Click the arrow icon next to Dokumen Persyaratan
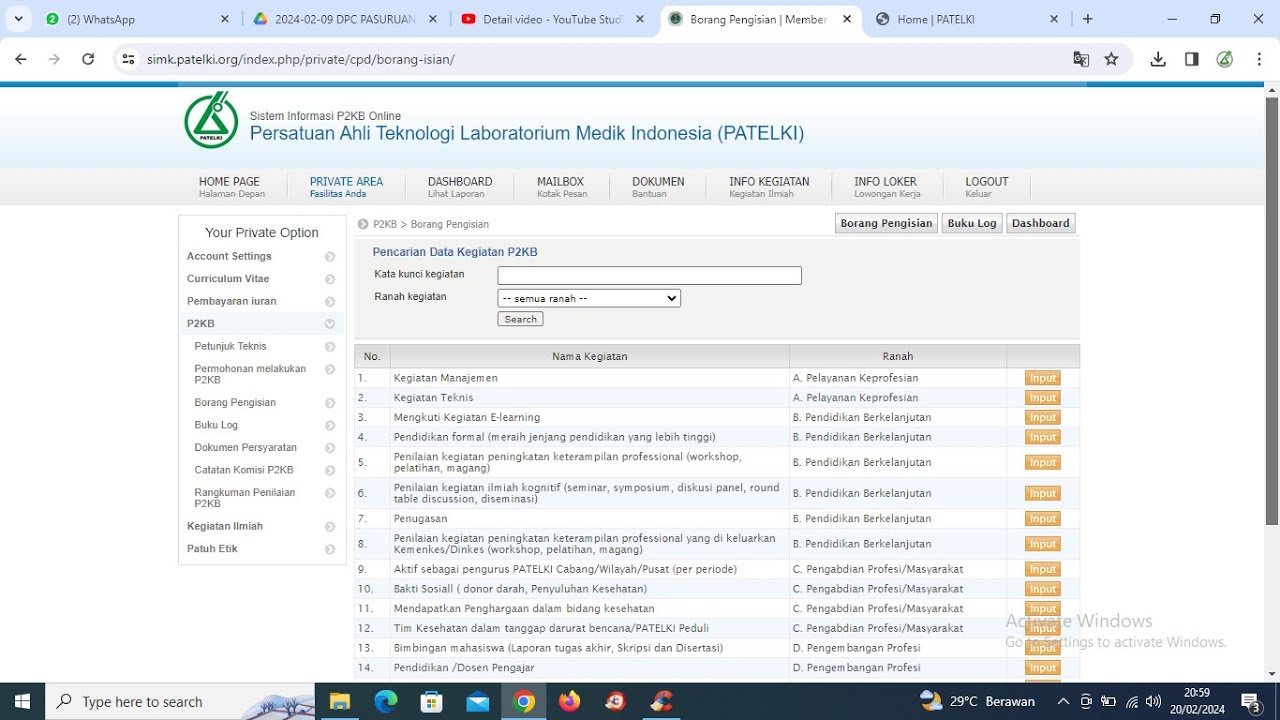1280x720 pixels. coord(330,448)
